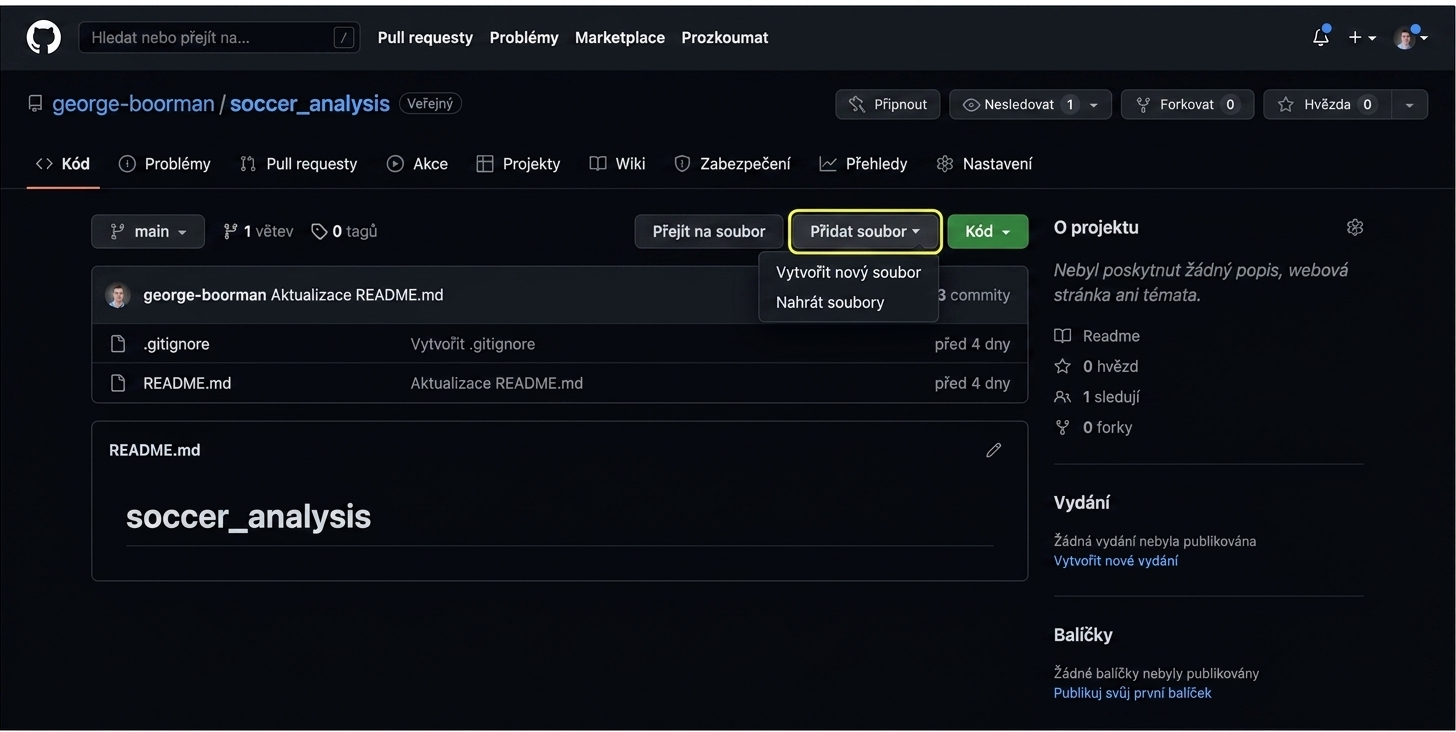Click the soccer_analysis heading in README

249,516
